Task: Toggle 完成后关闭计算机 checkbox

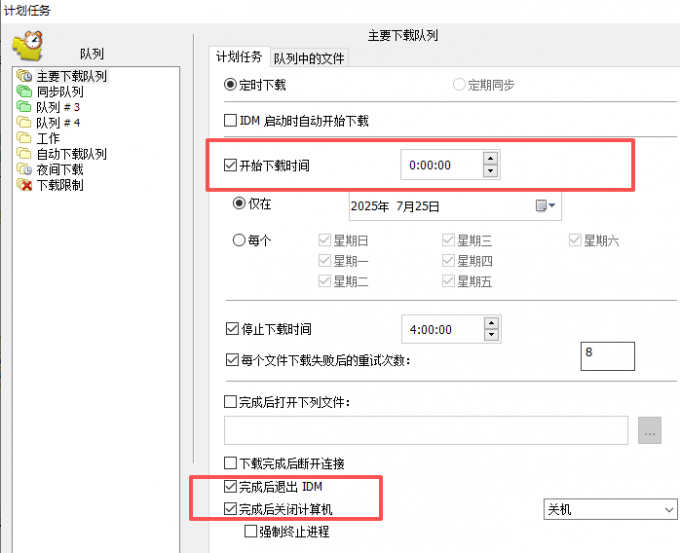Action: (x=230, y=509)
